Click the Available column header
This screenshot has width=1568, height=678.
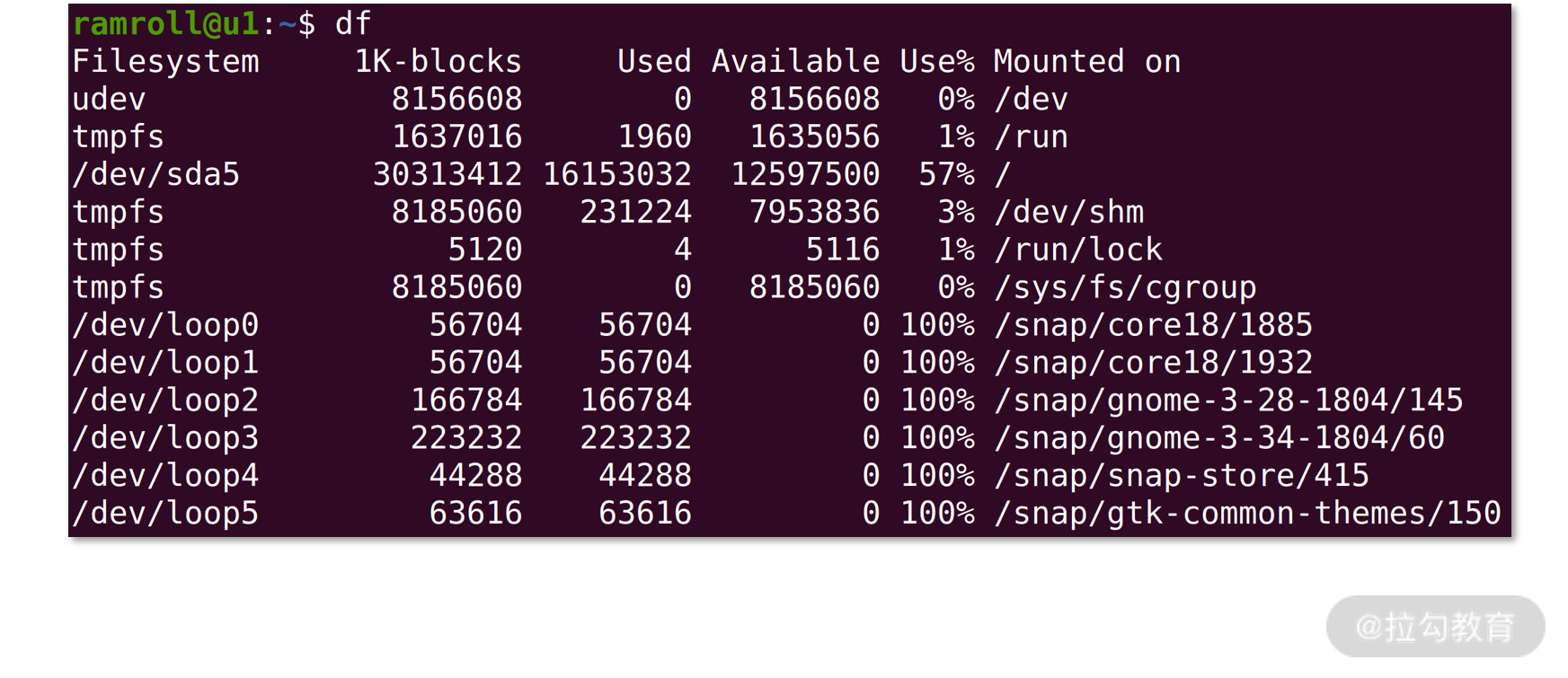[x=795, y=61]
